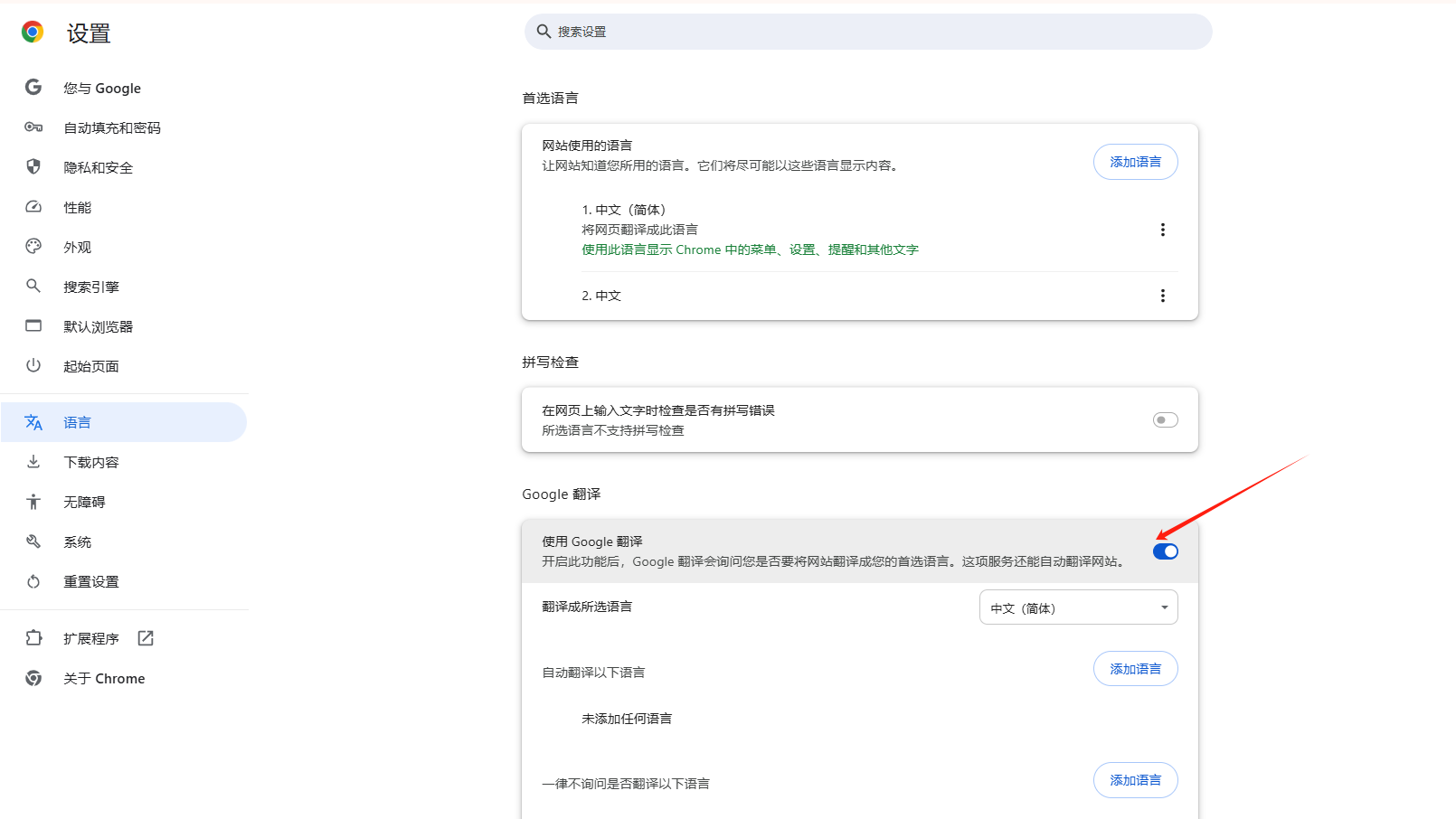Click the Google G icon in sidebar
This screenshot has width=1456, height=819.
33,87
